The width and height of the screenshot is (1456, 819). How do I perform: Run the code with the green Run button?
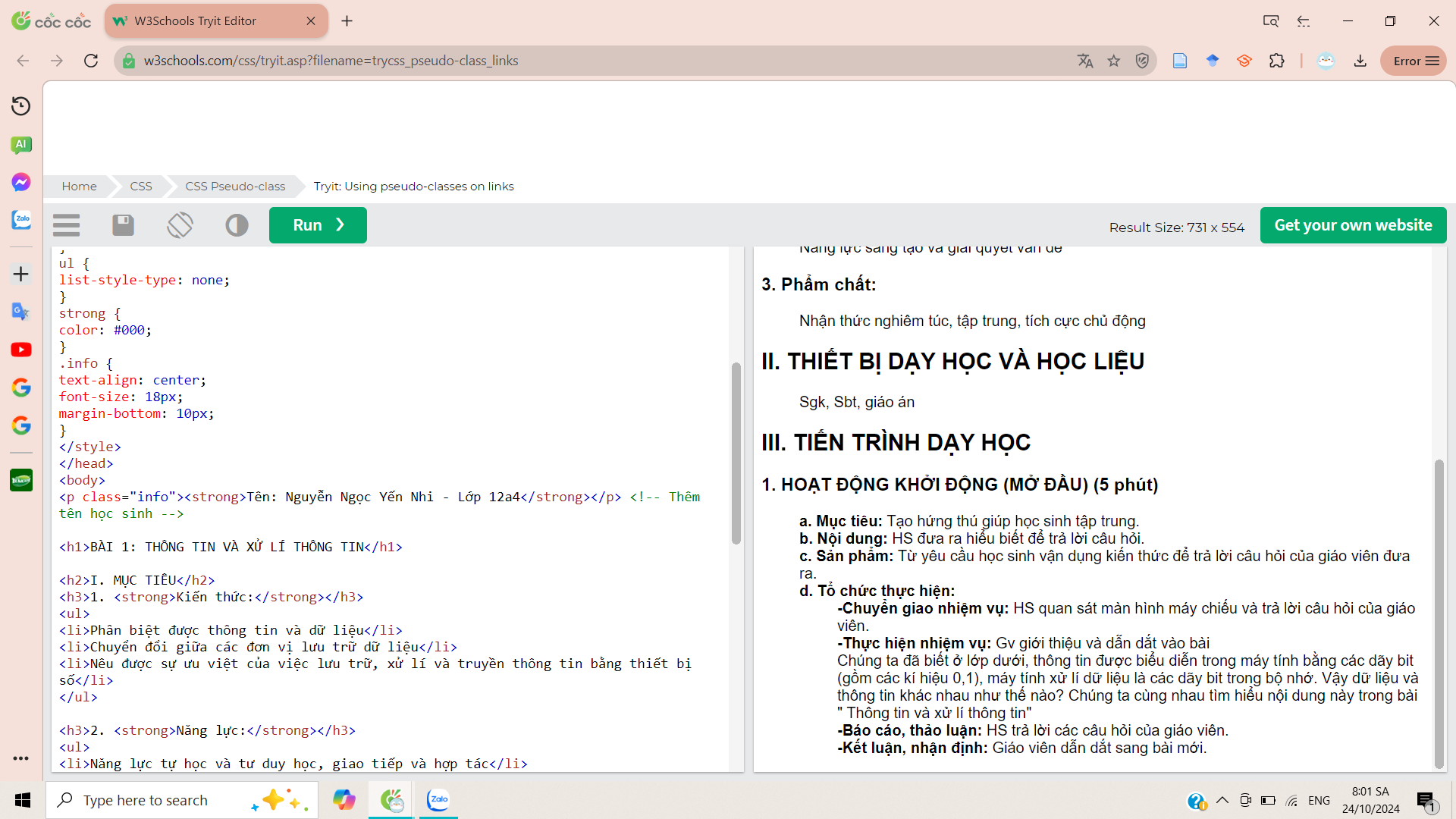(318, 225)
